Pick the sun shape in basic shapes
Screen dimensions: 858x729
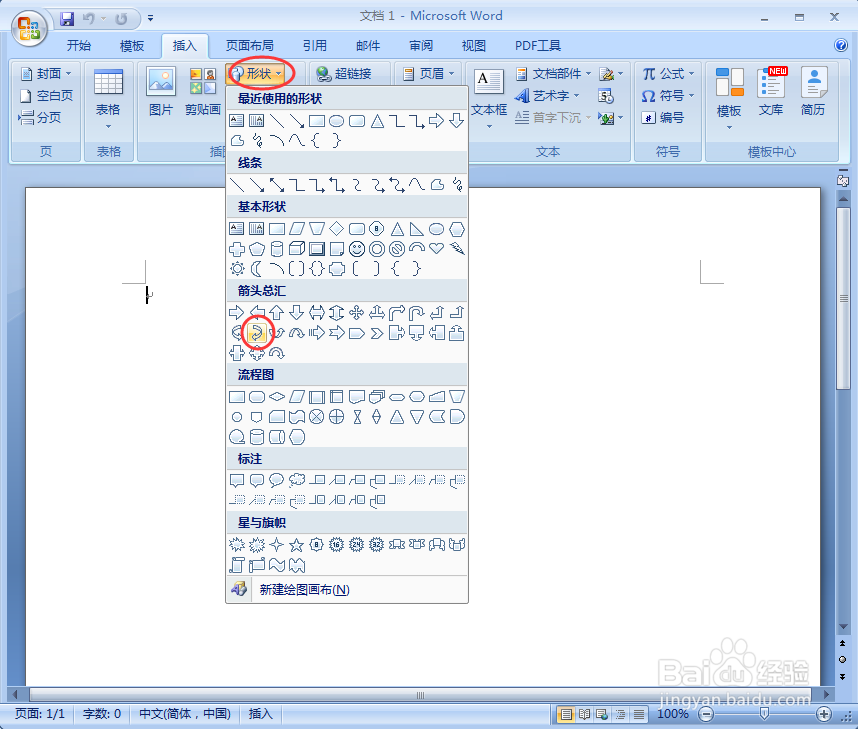(x=237, y=269)
